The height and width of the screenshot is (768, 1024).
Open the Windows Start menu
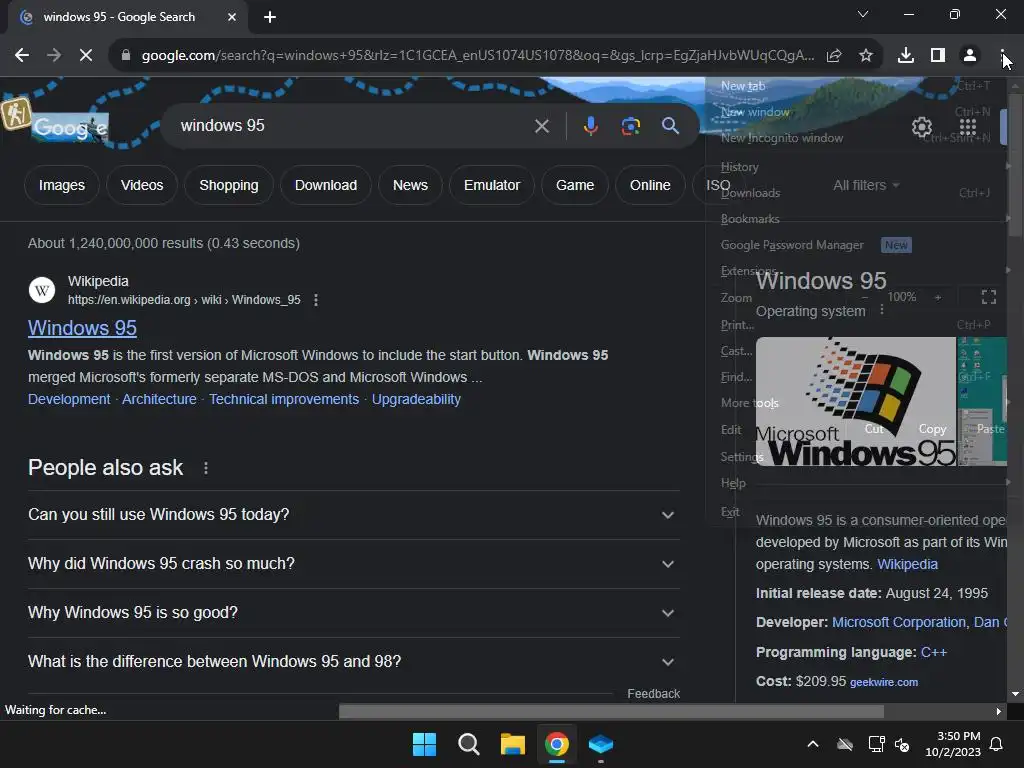point(424,744)
